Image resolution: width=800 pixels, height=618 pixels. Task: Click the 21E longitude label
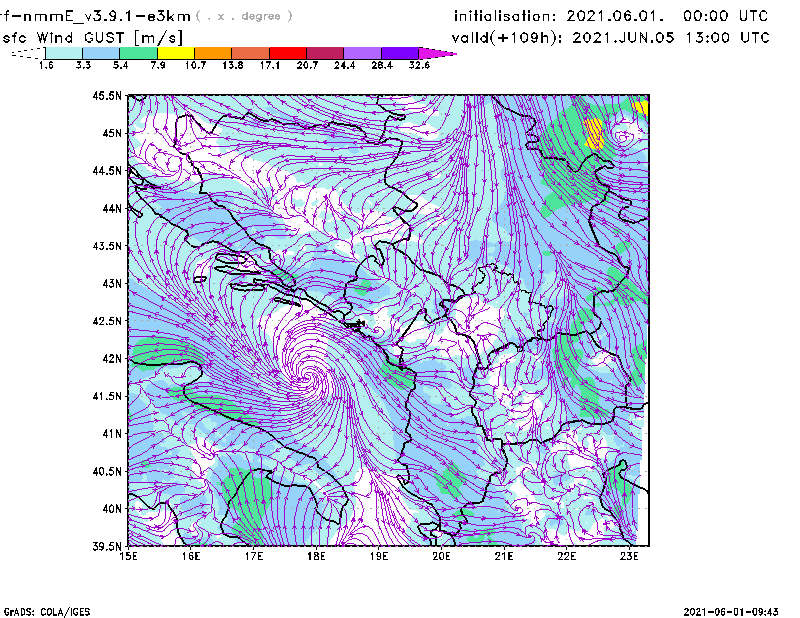(x=504, y=556)
